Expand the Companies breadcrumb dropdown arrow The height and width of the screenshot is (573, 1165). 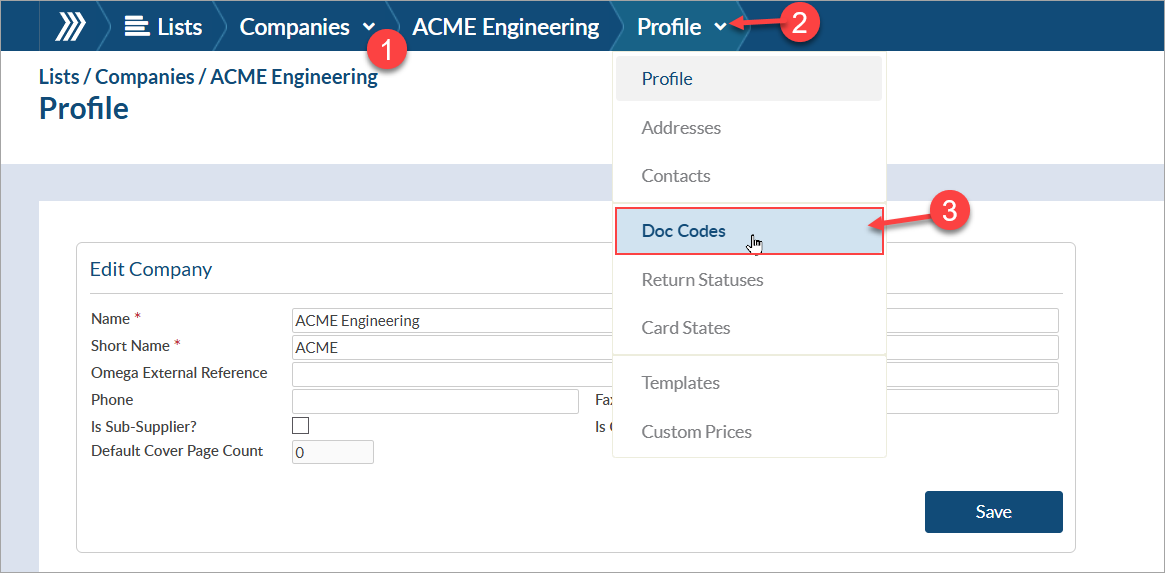[x=369, y=28]
